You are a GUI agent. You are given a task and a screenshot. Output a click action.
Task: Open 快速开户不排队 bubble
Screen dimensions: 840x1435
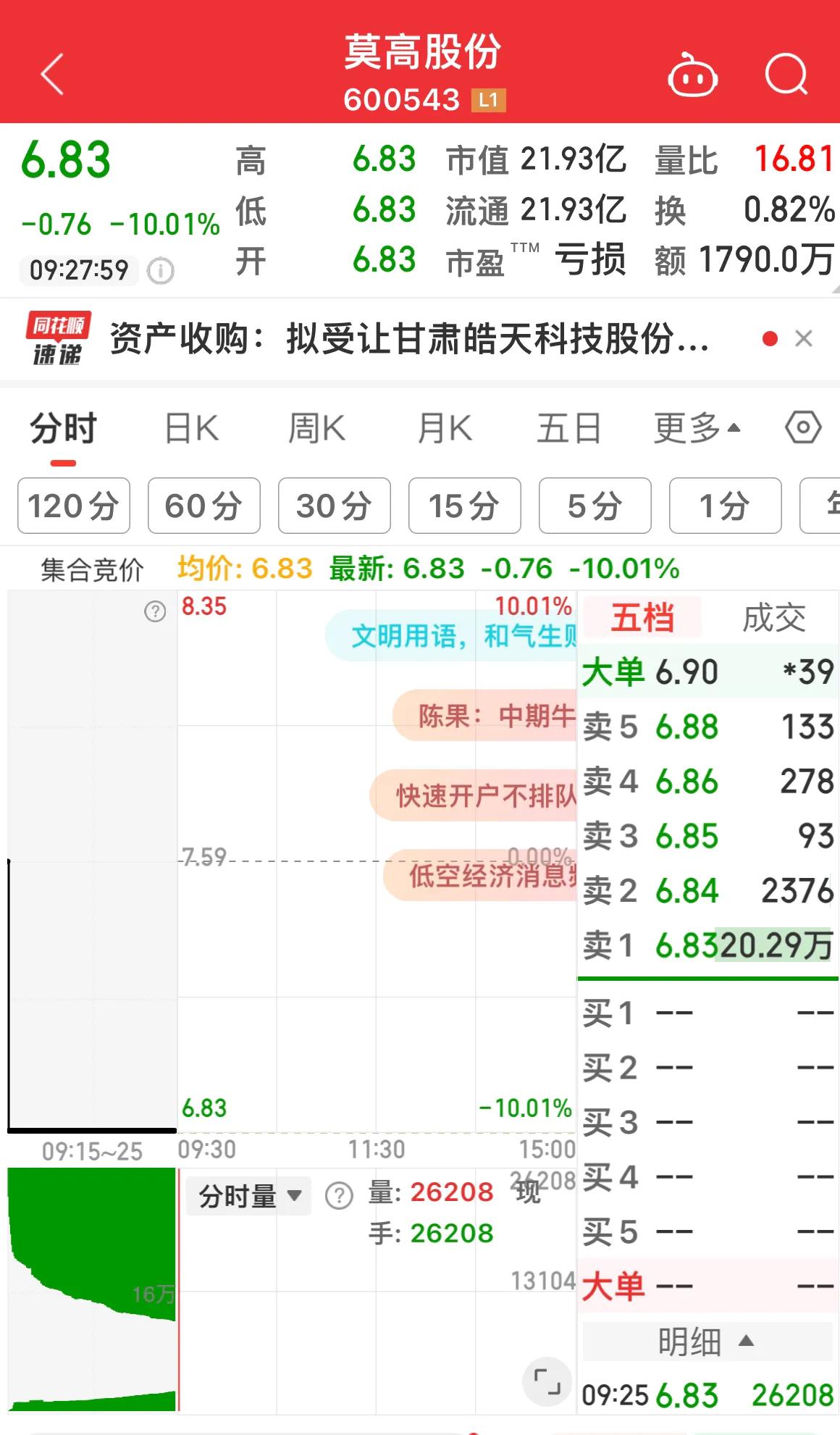click(x=473, y=795)
